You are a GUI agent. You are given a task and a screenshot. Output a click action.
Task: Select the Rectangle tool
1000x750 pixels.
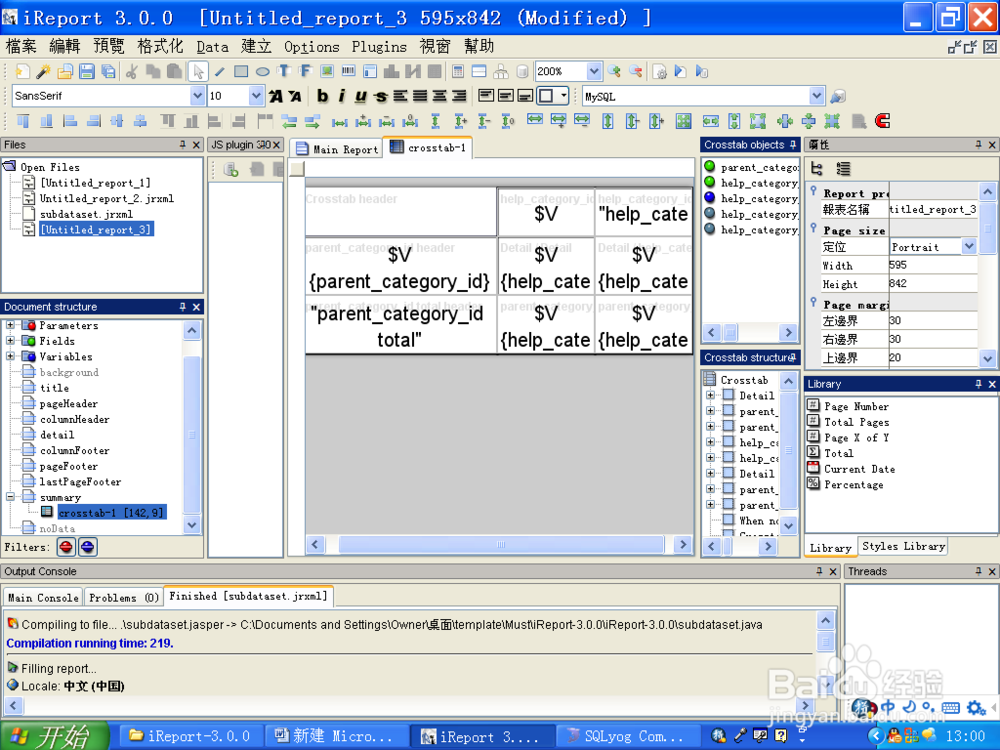point(241,71)
